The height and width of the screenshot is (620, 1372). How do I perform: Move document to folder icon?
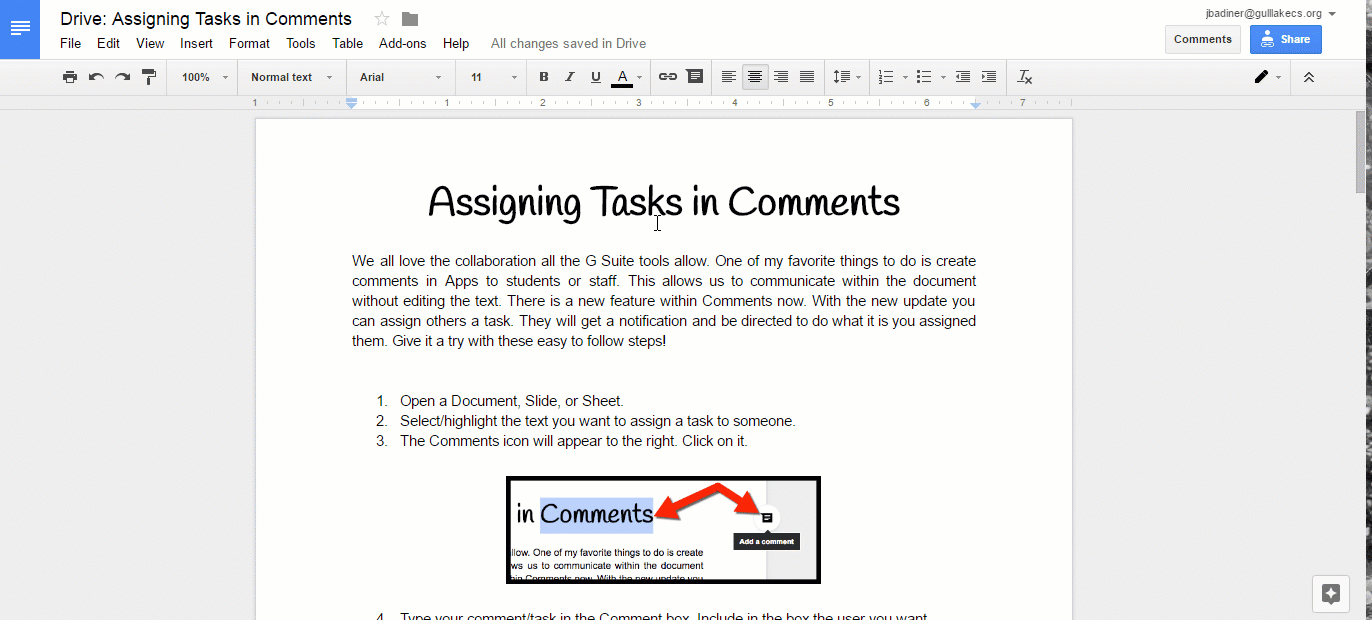coord(410,19)
